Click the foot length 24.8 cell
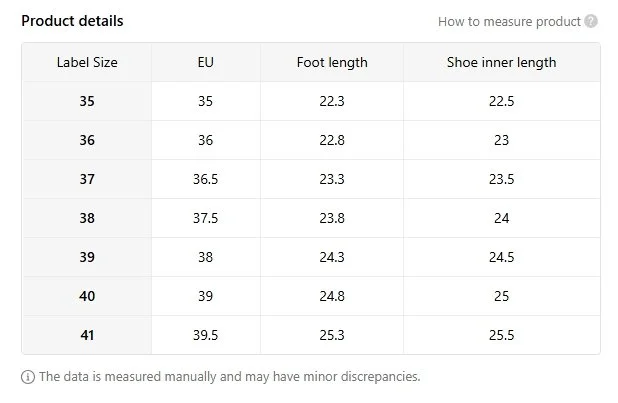Screen dimensions: 618x403 pyautogui.click(x=332, y=296)
